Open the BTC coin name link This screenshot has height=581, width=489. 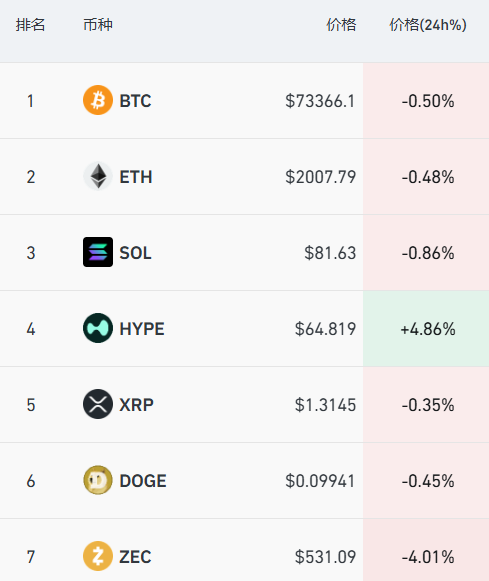(135, 101)
